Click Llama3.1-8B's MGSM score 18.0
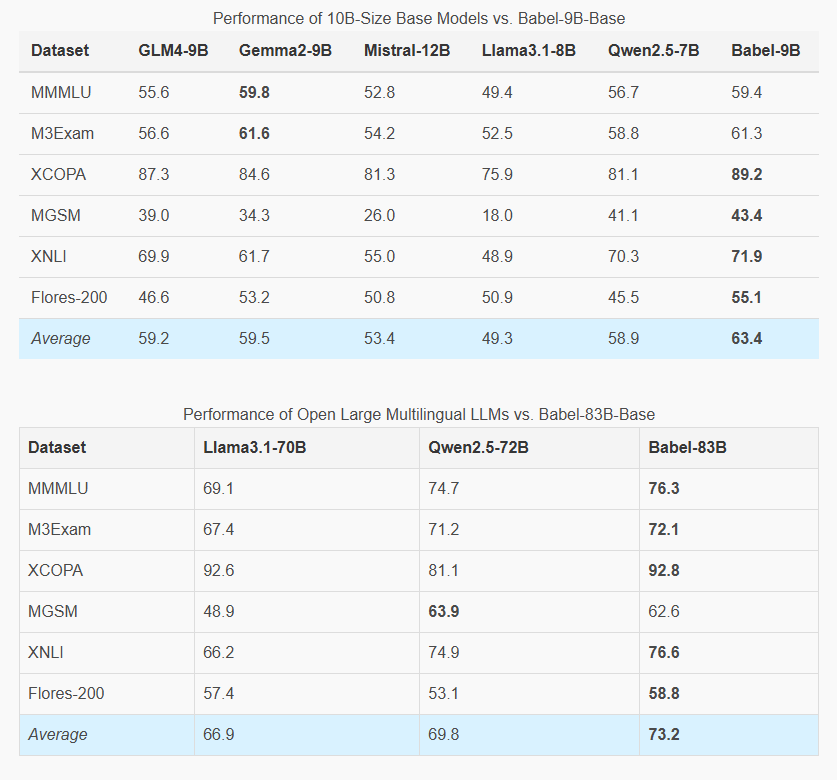Screen dimensions: 837x780 497,215
